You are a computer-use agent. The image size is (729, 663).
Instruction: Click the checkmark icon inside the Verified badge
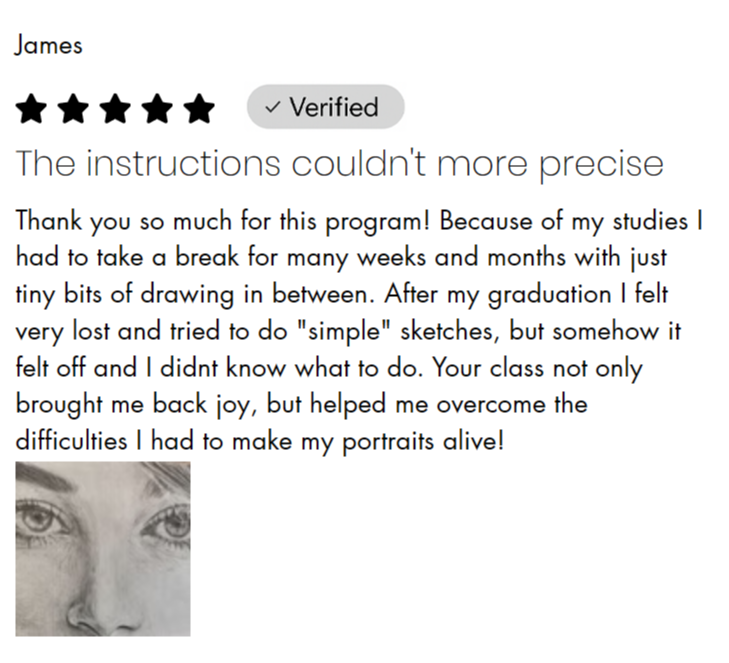click(x=272, y=107)
